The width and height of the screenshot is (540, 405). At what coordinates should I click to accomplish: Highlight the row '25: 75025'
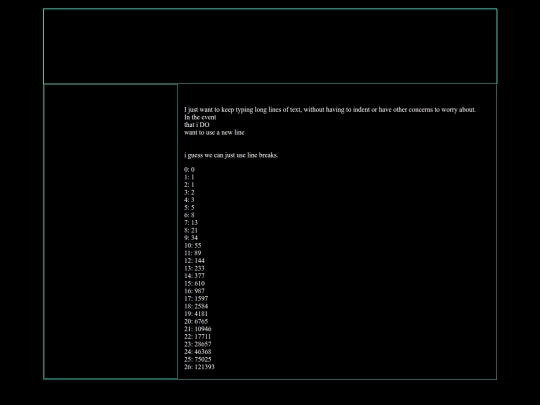(198, 359)
